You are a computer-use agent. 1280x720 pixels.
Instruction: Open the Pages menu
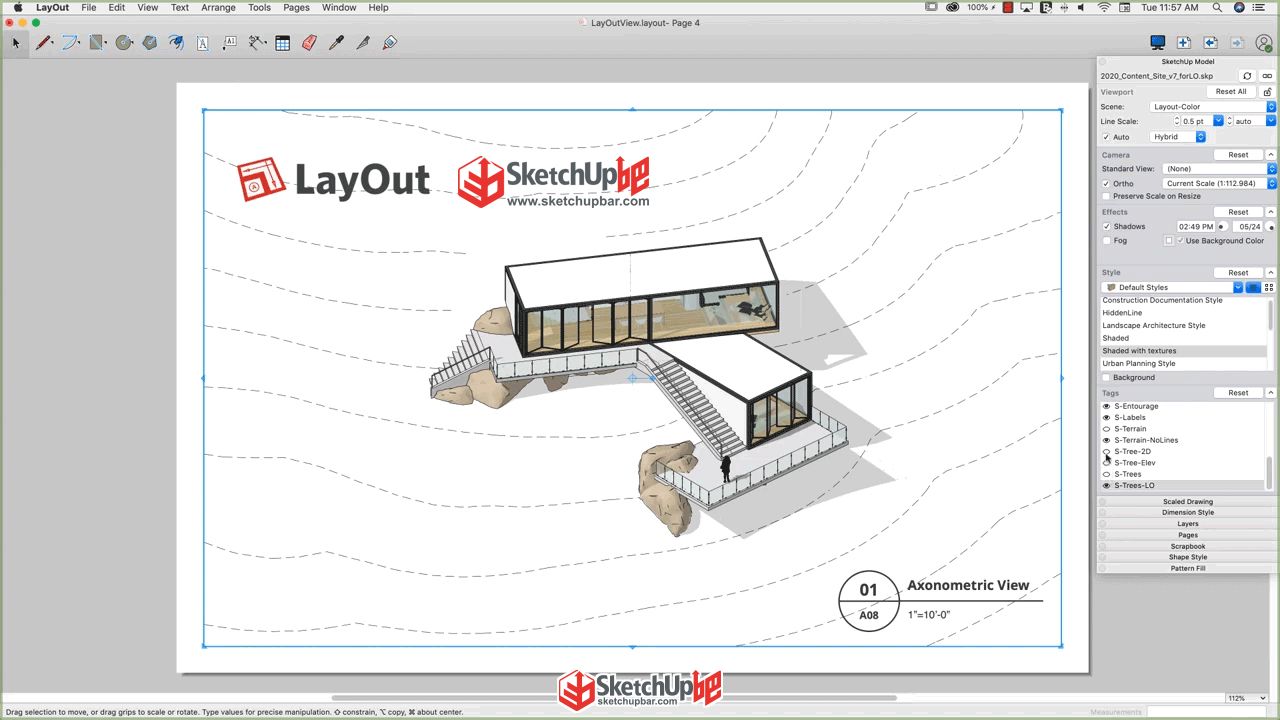point(296,7)
